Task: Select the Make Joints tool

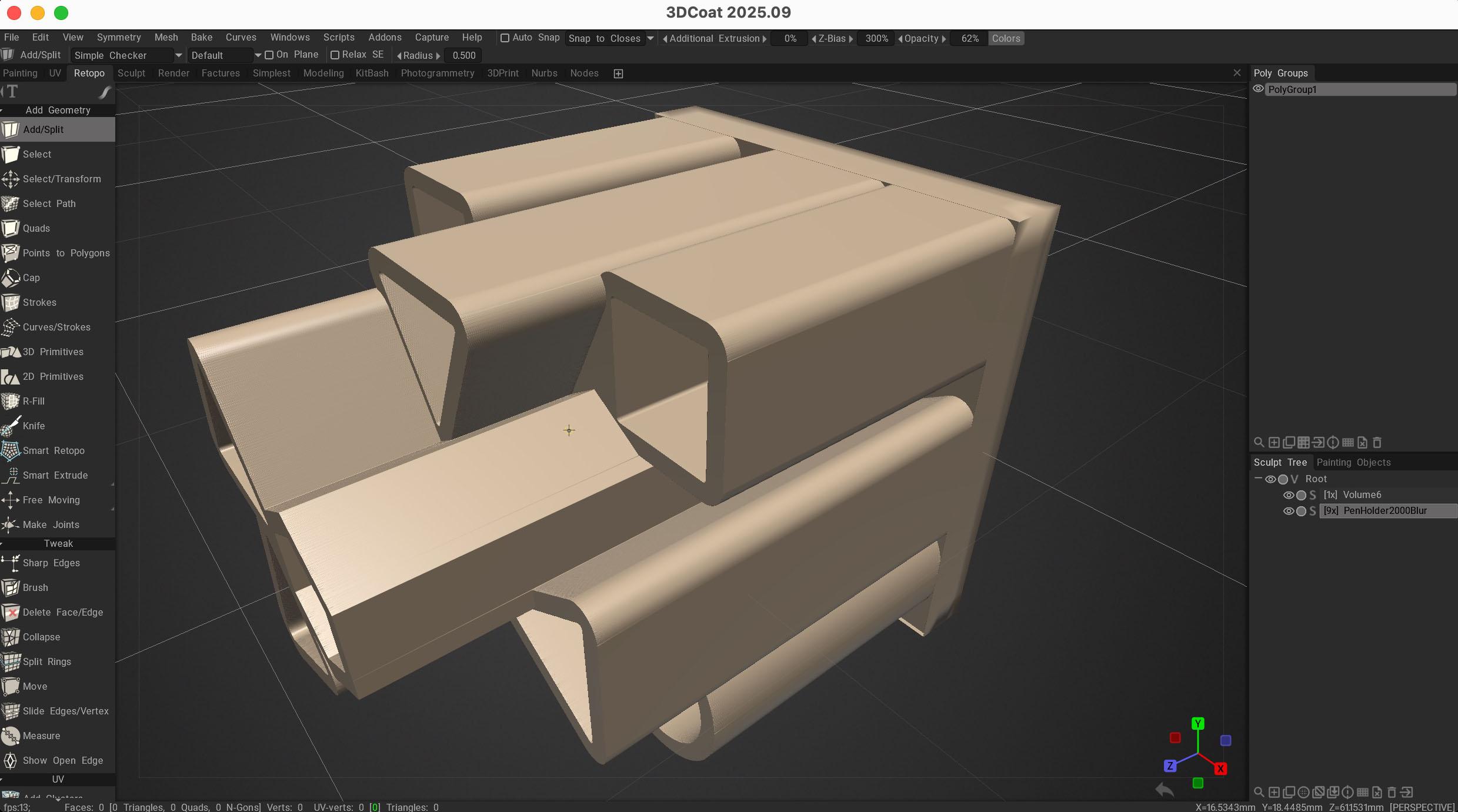Action: tap(51, 524)
